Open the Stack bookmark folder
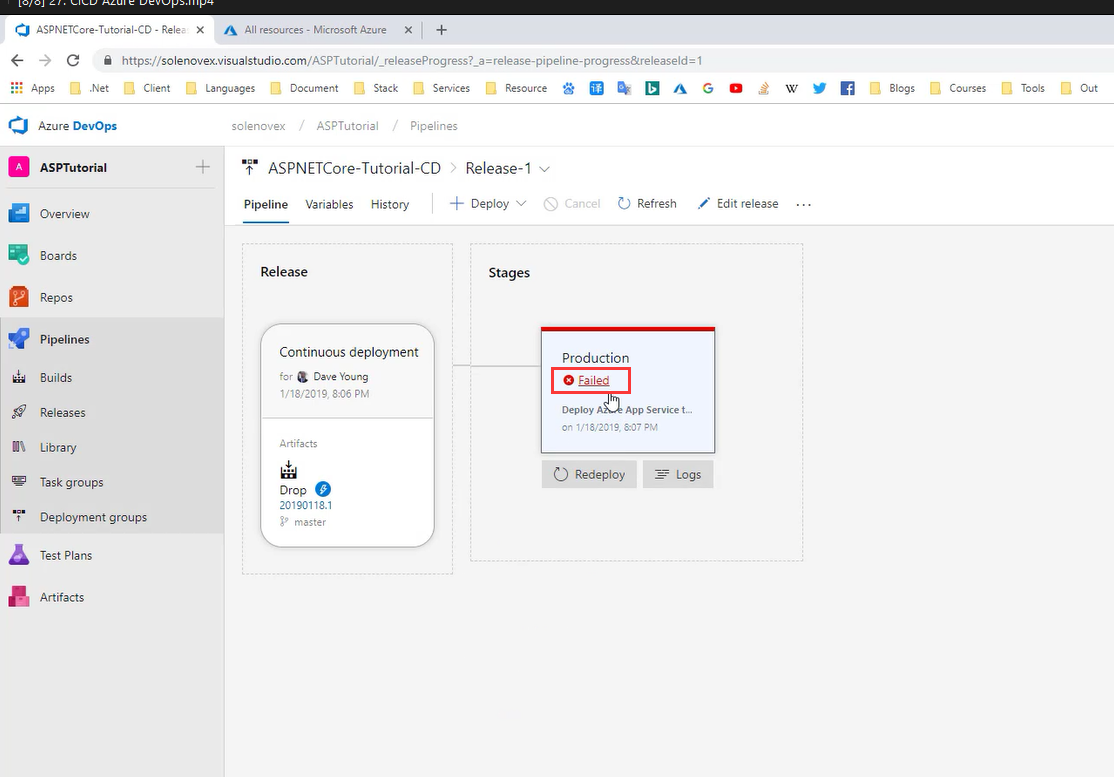Screen dimensions: 1114x777 (x=377, y=88)
